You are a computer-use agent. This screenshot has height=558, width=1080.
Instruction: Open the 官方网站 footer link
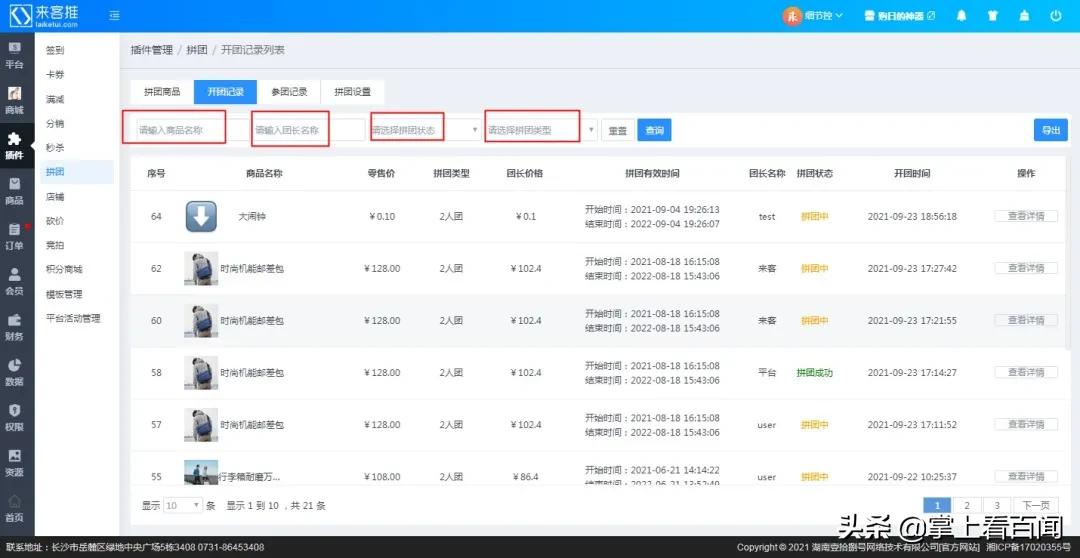coord(960,548)
